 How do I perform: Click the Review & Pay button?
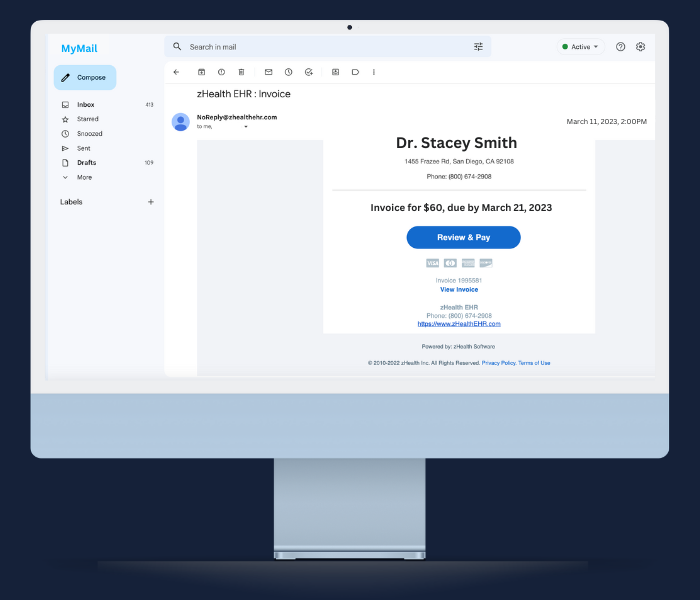pos(463,237)
